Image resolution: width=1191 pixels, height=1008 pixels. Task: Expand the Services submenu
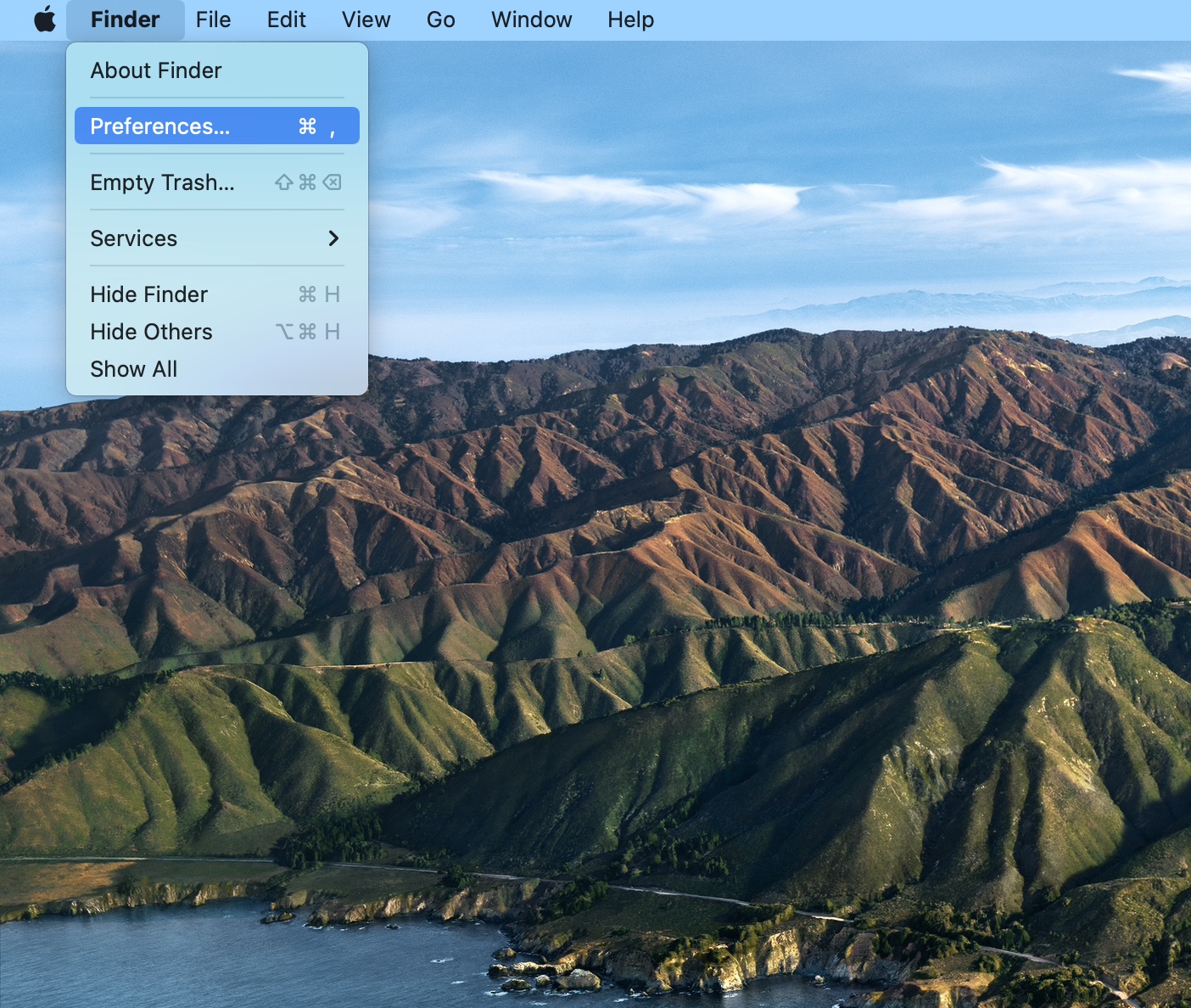(x=217, y=238)
